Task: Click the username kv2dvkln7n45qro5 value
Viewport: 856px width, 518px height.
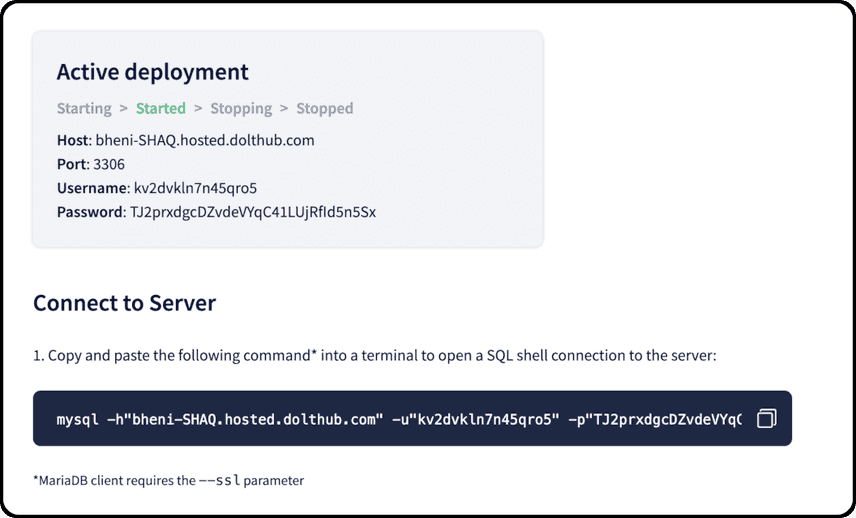Action: click(195, 188)
